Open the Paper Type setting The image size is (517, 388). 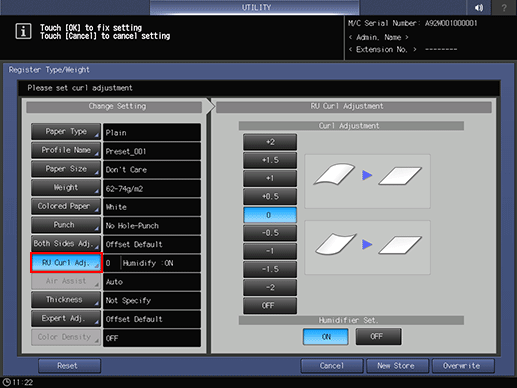(x=66, y=132)
